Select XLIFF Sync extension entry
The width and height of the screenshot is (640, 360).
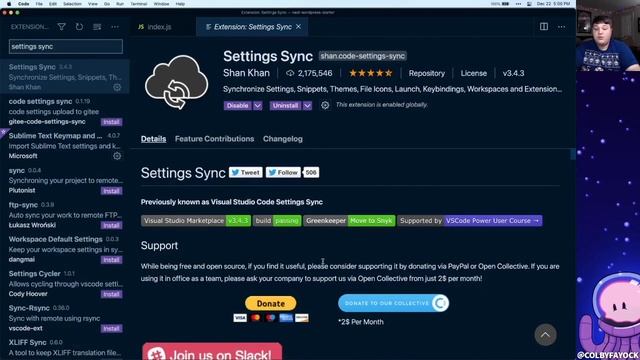(65, 348)
